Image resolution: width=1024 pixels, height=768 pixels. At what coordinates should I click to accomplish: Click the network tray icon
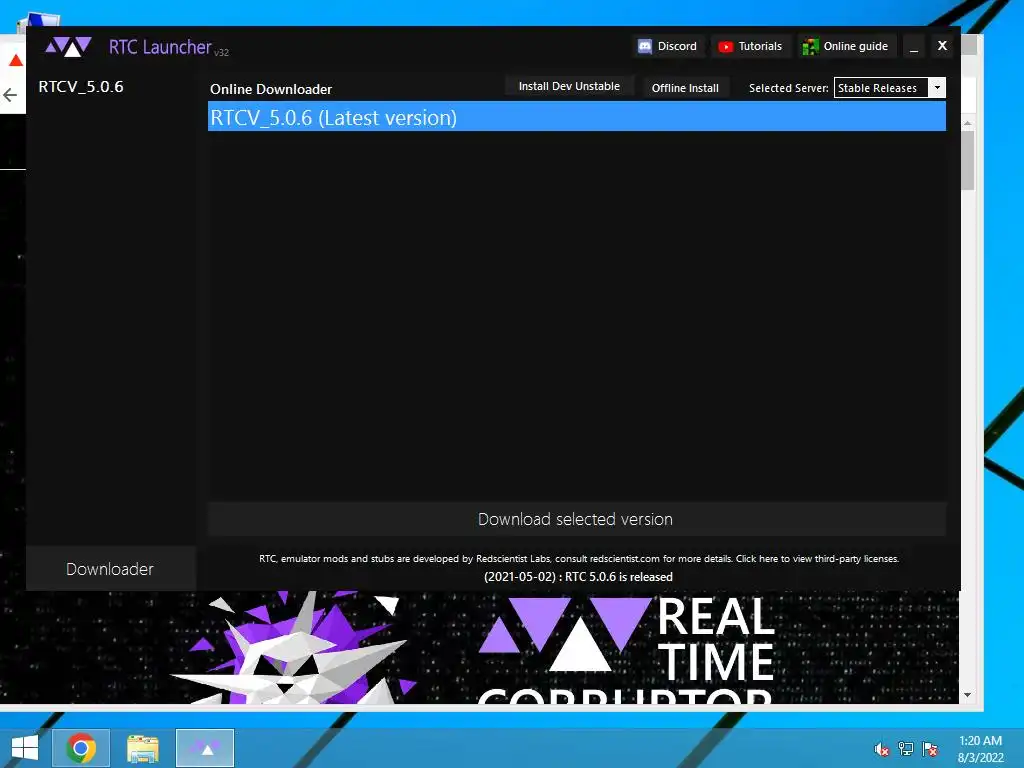[x=905, y=749]
